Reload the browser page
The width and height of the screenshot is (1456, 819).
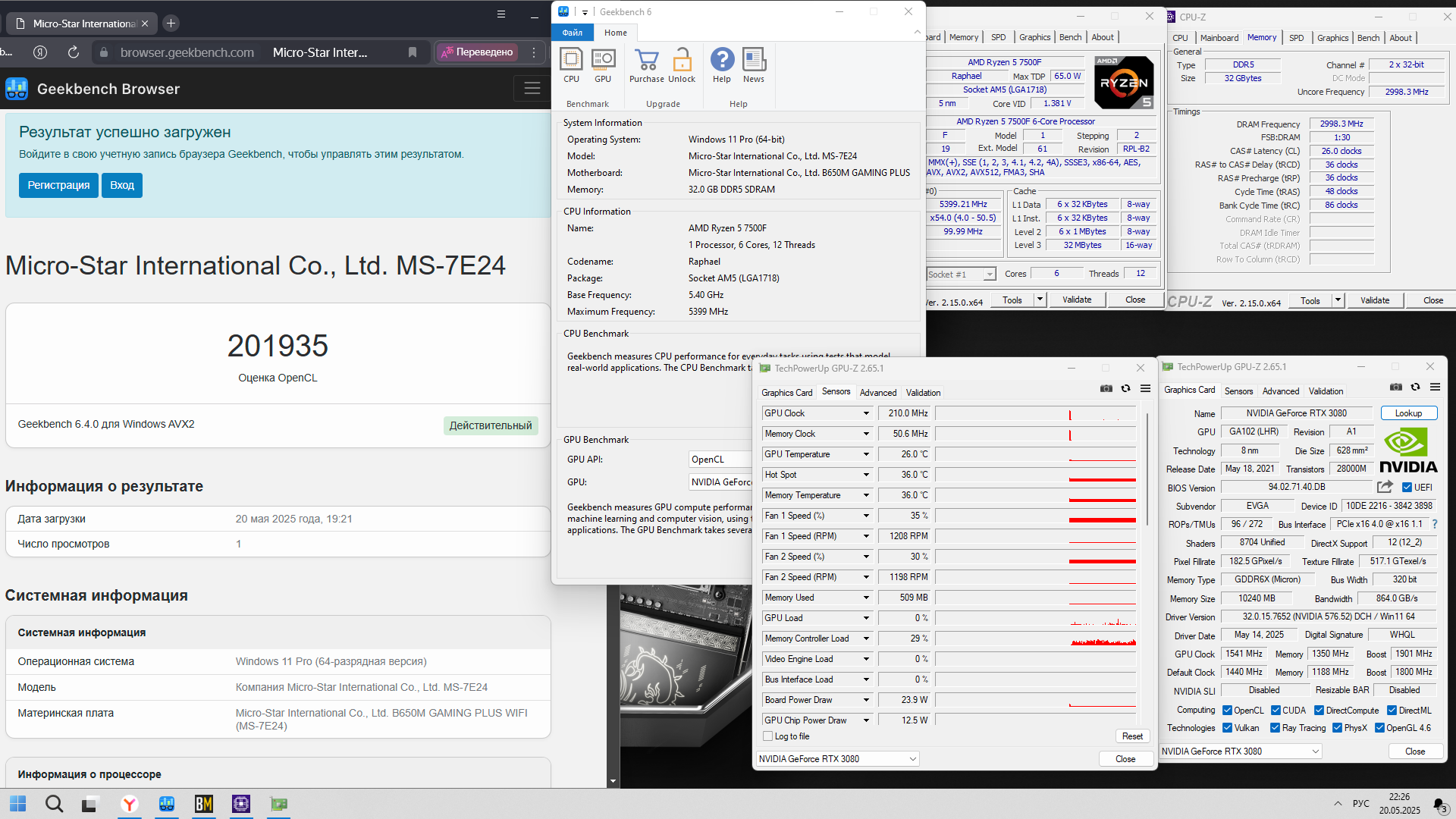point(74,52)
